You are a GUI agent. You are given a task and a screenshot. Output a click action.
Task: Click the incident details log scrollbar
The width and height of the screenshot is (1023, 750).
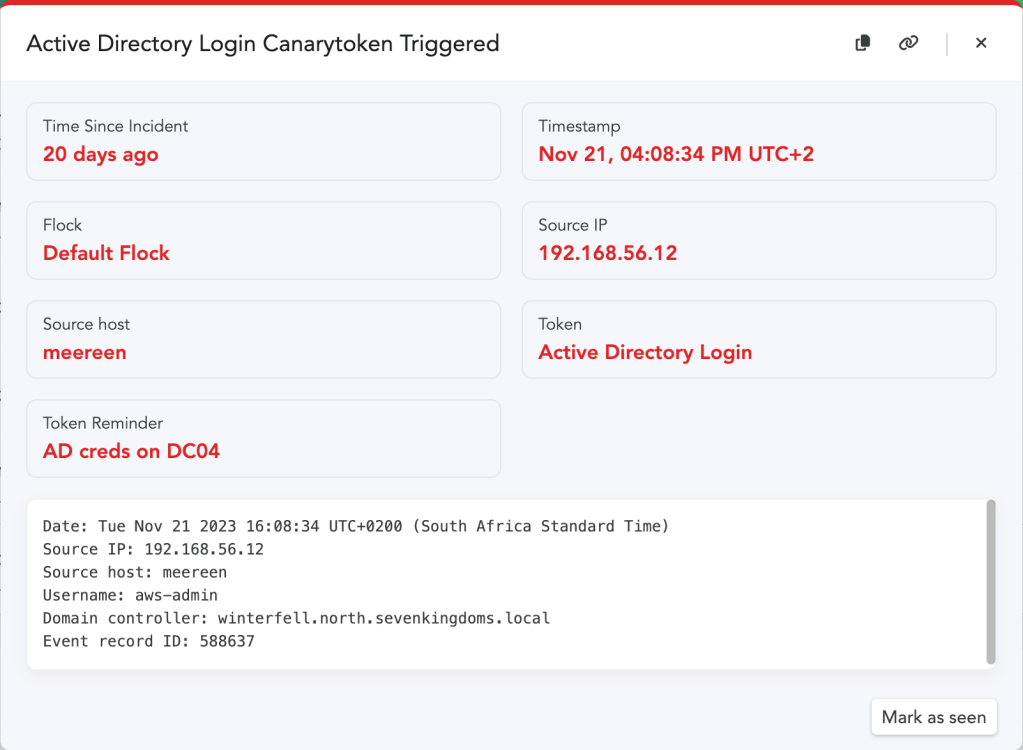[x=991, y=582]
